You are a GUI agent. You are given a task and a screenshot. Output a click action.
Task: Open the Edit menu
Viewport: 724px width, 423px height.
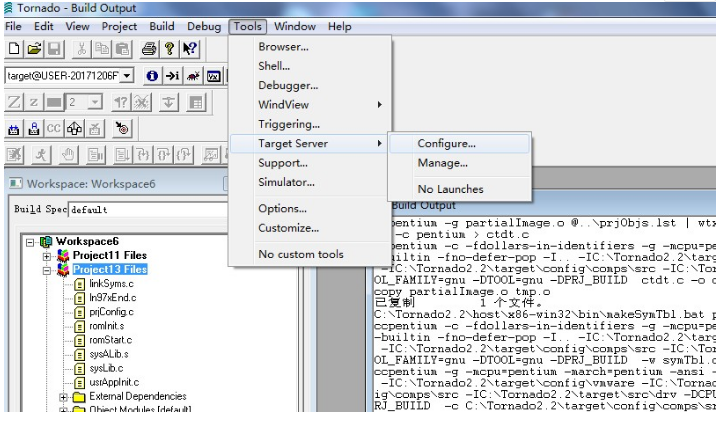[x=44, y=26]
